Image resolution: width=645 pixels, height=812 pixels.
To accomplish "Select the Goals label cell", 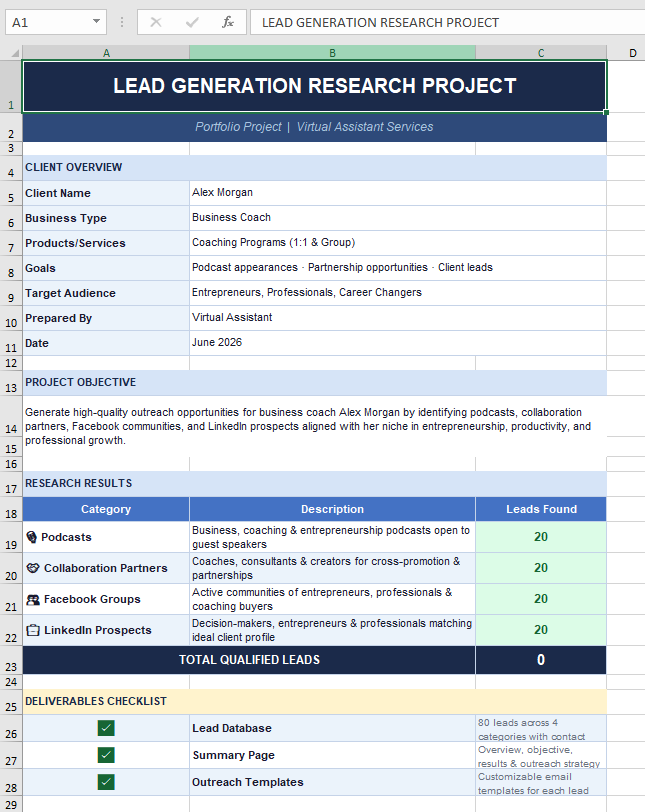I will (x=106, y=268).
